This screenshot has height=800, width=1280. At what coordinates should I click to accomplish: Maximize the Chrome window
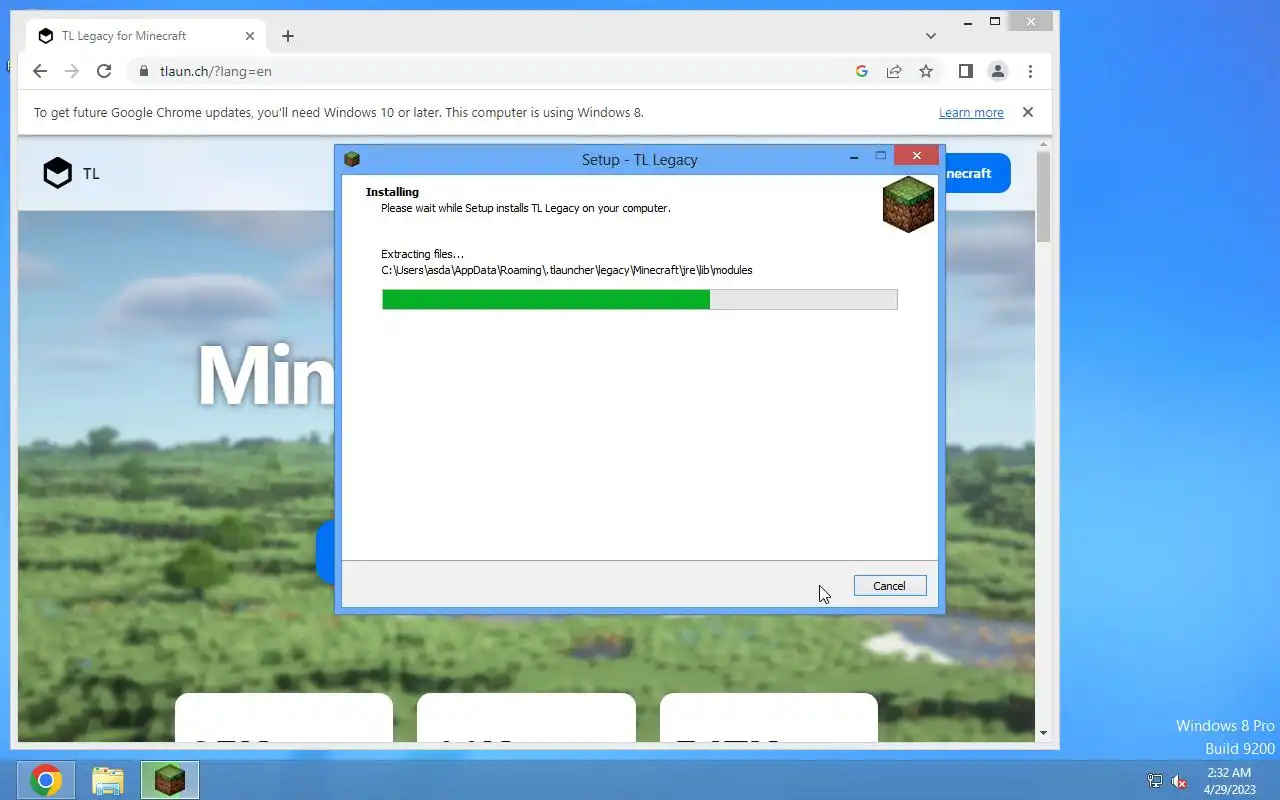995,21
